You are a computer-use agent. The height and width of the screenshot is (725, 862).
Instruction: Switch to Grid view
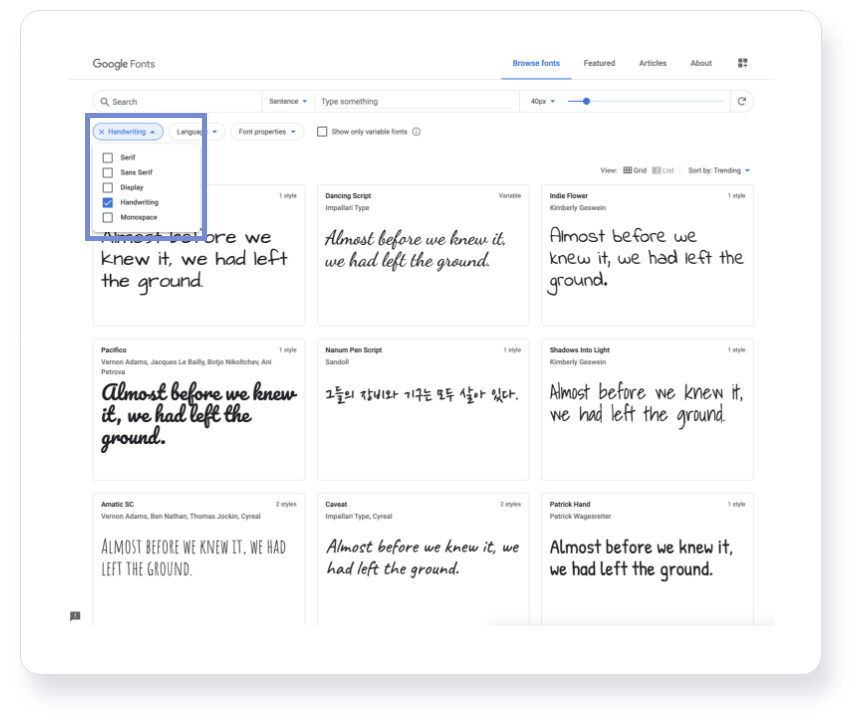pos(635,170)
